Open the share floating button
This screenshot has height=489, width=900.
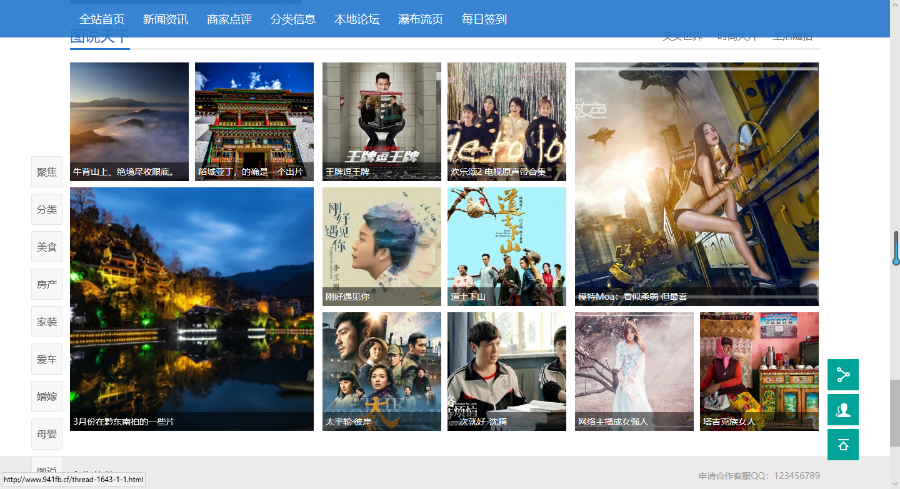point(843,375)
